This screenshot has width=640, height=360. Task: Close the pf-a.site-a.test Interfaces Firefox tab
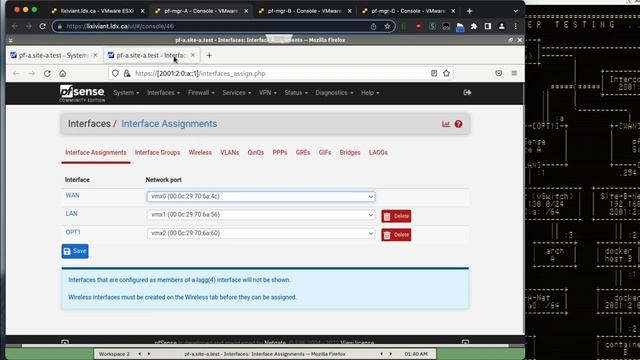point(193,55)
